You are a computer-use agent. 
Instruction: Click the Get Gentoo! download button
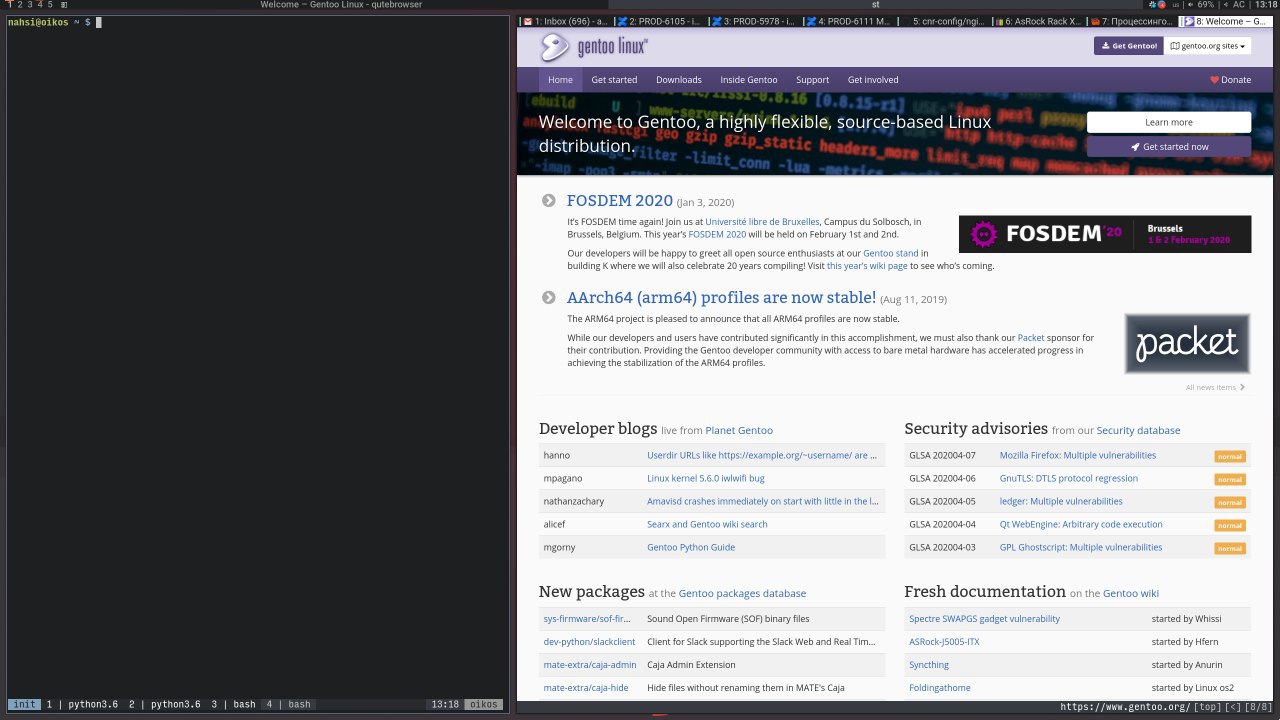click(x=1129, y=46)
